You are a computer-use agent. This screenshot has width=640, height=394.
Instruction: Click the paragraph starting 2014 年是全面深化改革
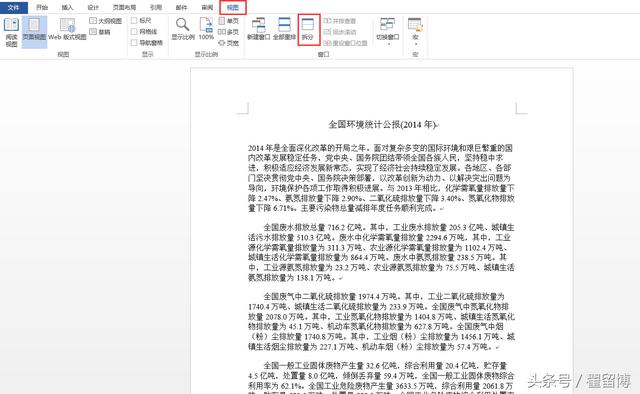click(x=381, y=178)
